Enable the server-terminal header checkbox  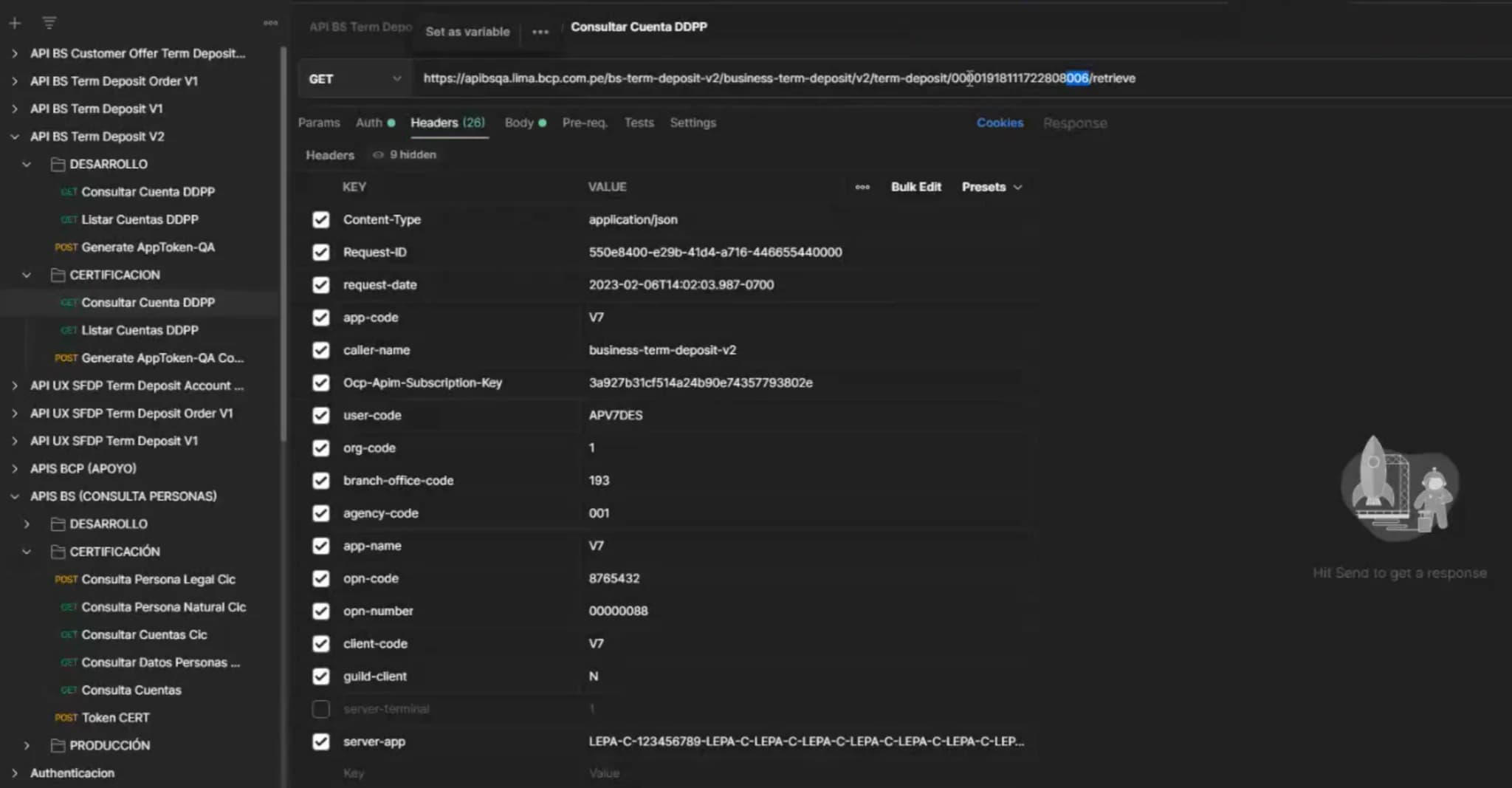tap(320, 709)
